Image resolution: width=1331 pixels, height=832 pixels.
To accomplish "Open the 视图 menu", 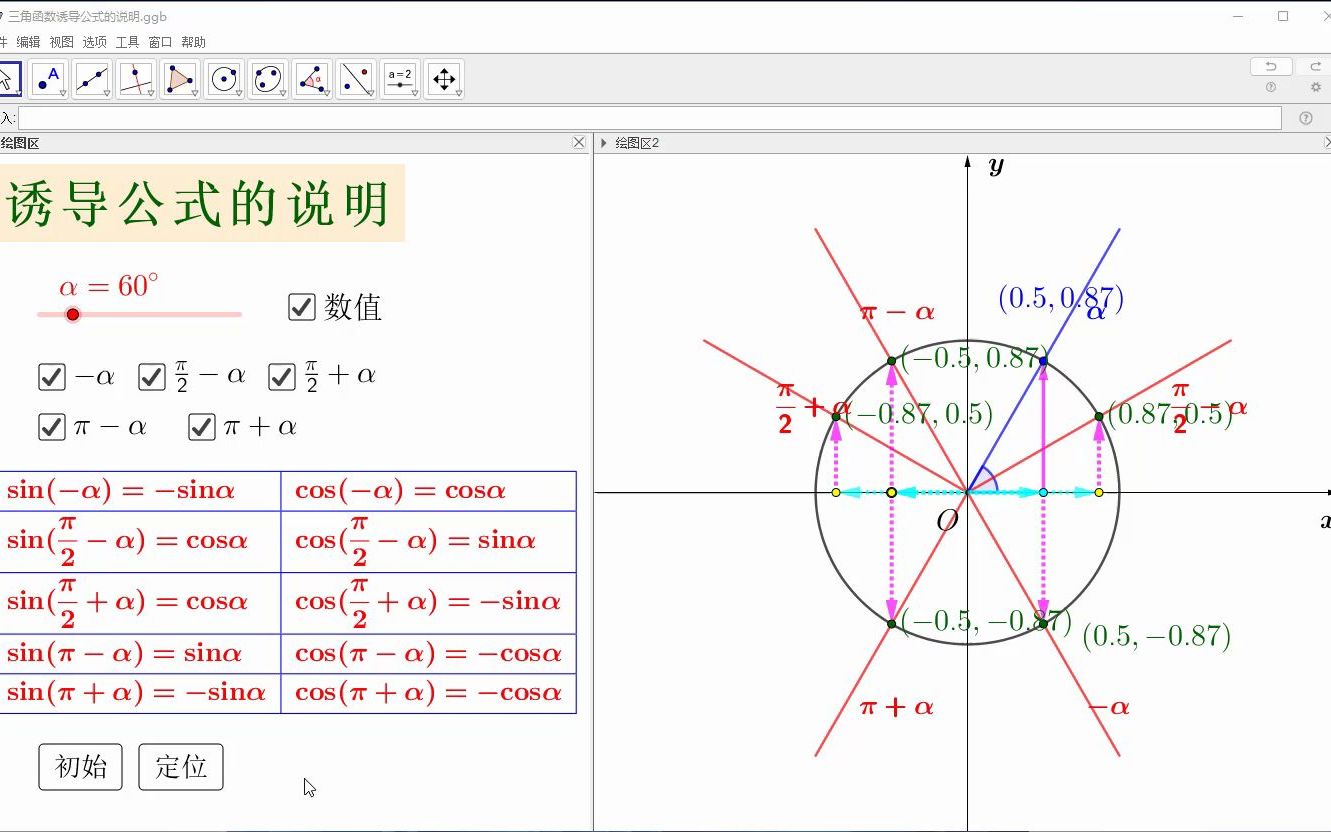I will [59, 42].
